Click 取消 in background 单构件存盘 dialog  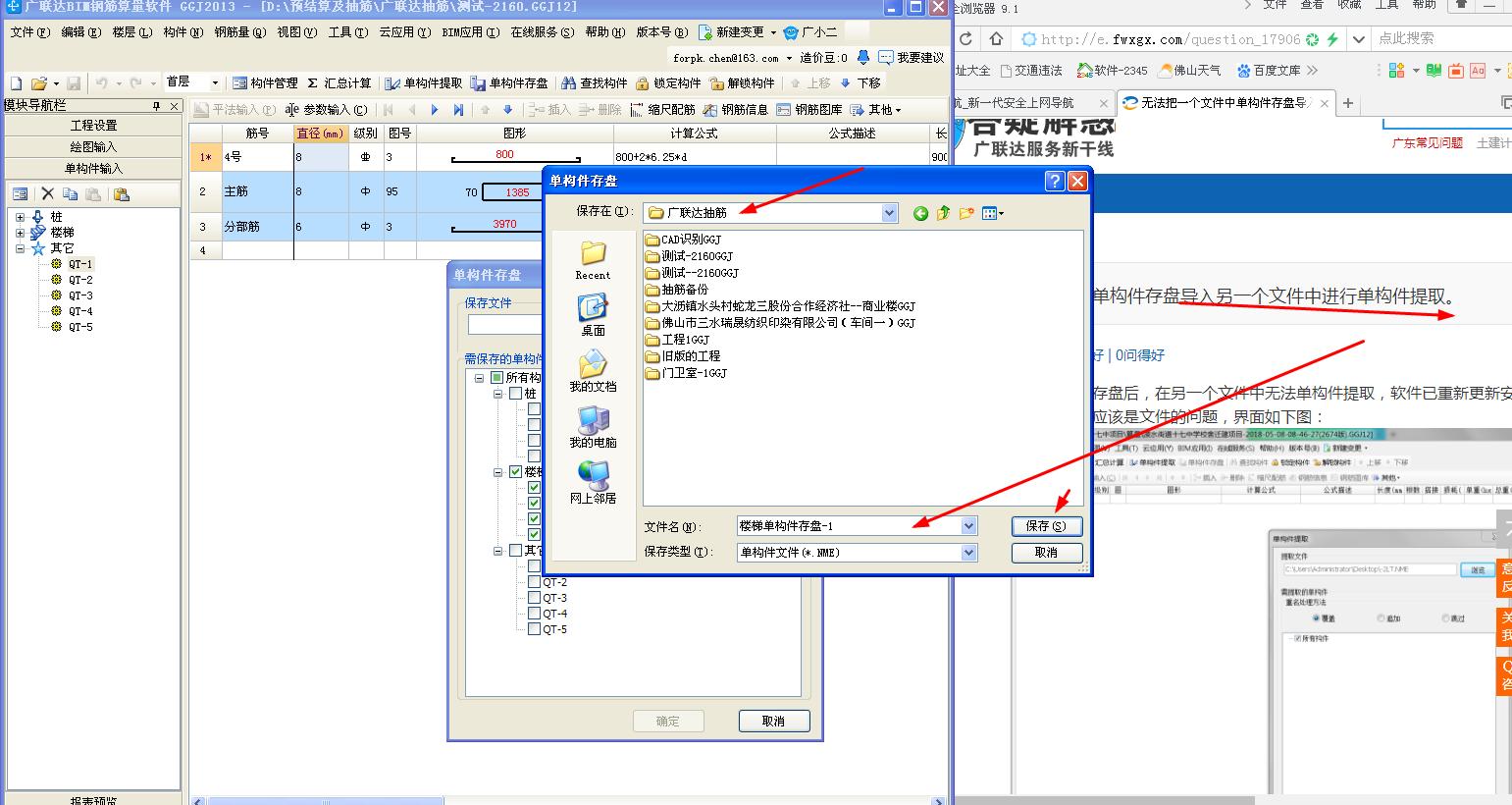[774, 722]
